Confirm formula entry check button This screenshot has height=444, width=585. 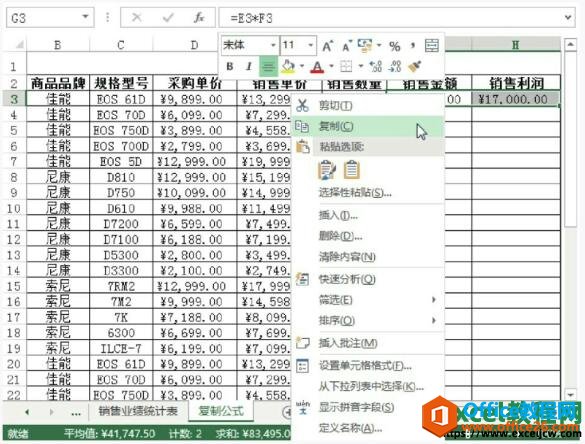[168, 17]
